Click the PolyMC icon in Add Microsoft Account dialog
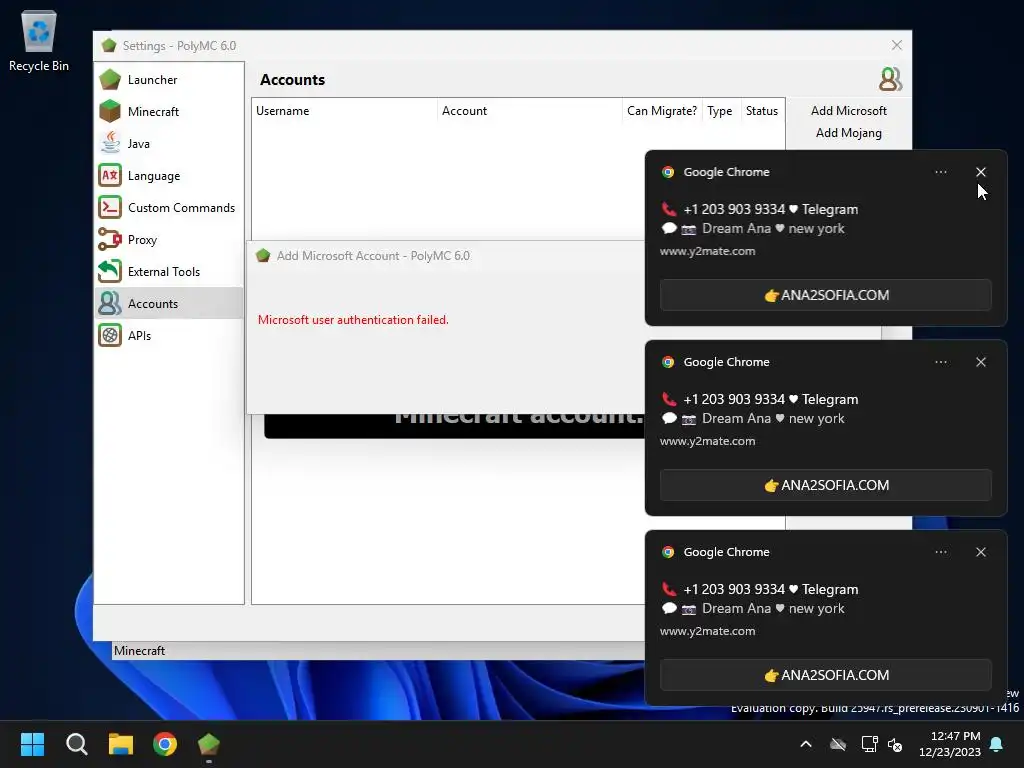This screenshot has height=768, width=1024. tap(263, 256)
